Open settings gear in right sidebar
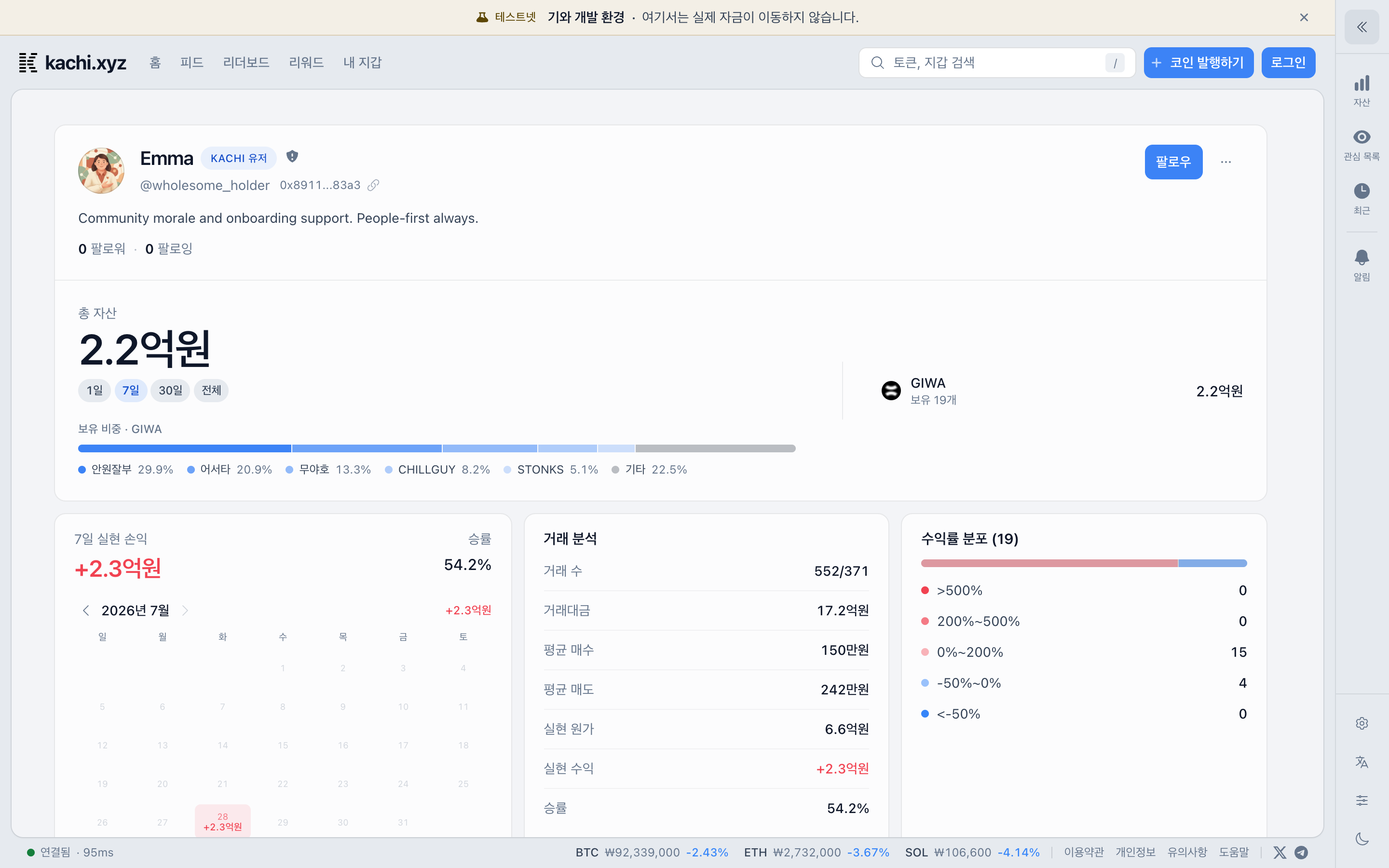The image size is (1389, 868). tap(1362, 723)
